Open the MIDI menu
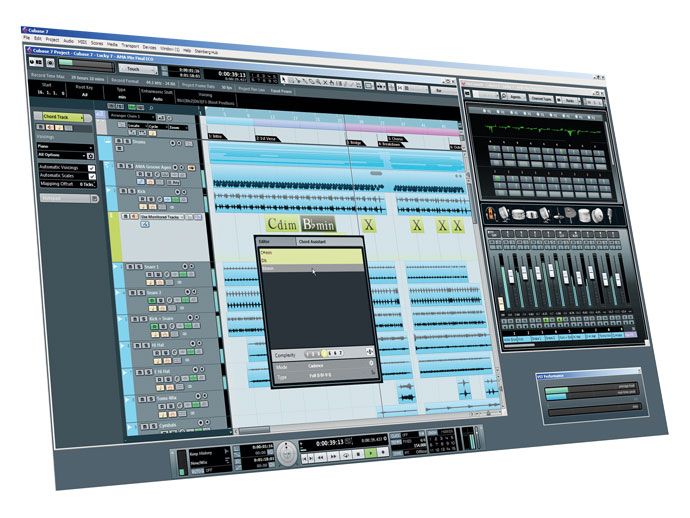The image size is (690, 518). (x=82, y=42)
